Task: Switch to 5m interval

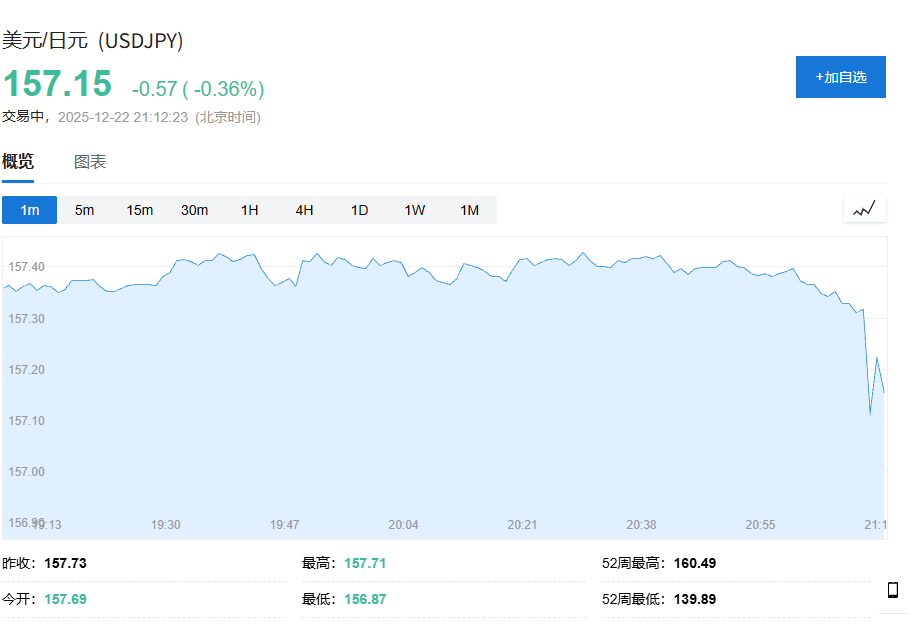Action: point(85,210)
